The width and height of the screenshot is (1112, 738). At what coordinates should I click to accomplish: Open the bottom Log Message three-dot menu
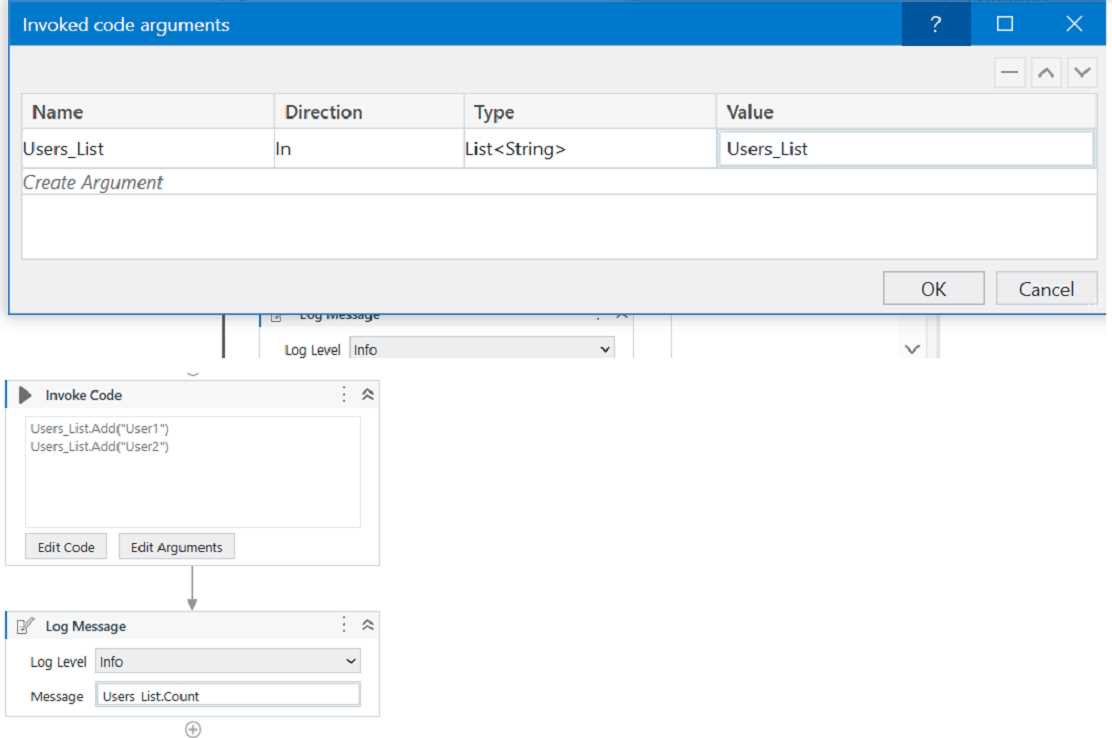point(344,625)
